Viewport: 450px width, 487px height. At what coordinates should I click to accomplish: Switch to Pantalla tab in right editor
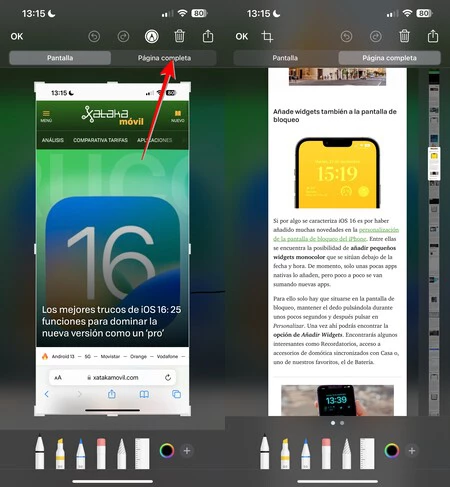(285, 58)
